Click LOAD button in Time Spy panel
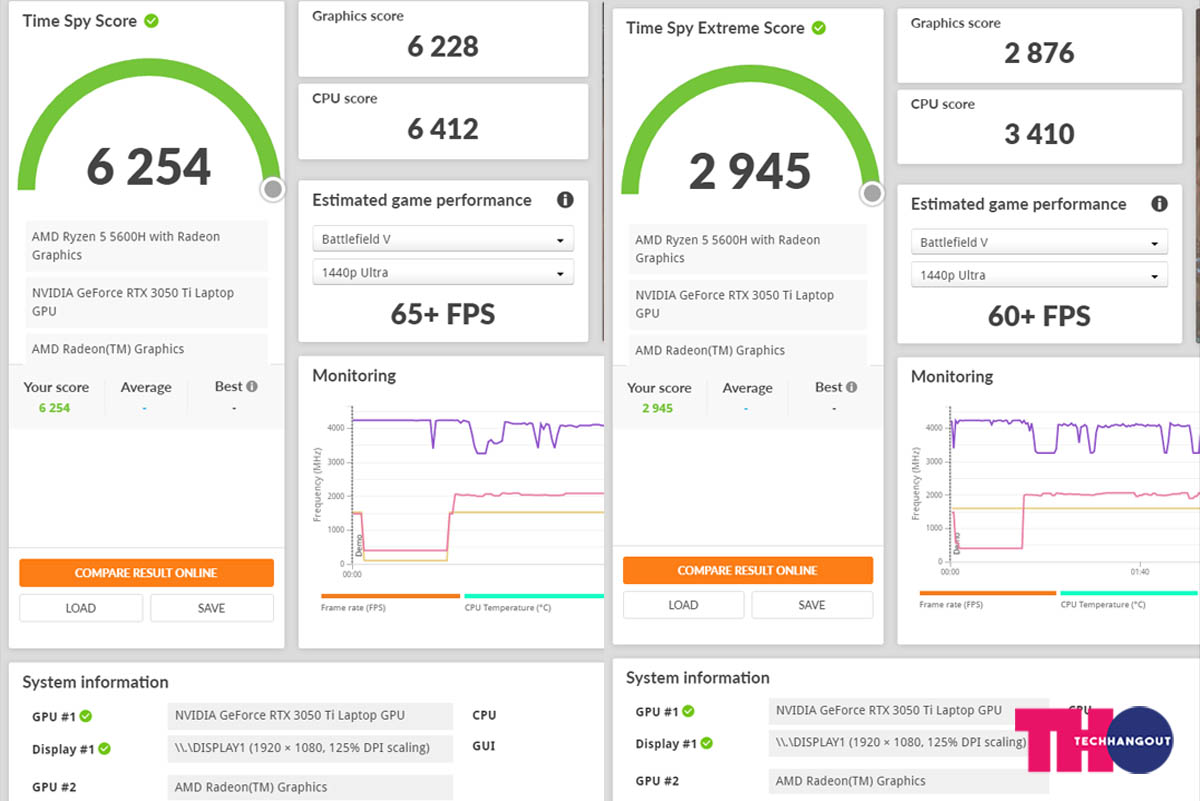Image resolution: width=1200 pixels, height=801 pixels. 81,608
